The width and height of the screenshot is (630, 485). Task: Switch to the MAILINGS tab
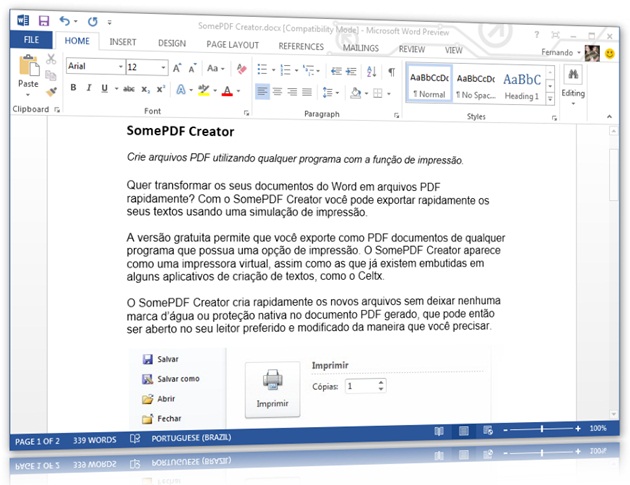(x=360, y=48)
